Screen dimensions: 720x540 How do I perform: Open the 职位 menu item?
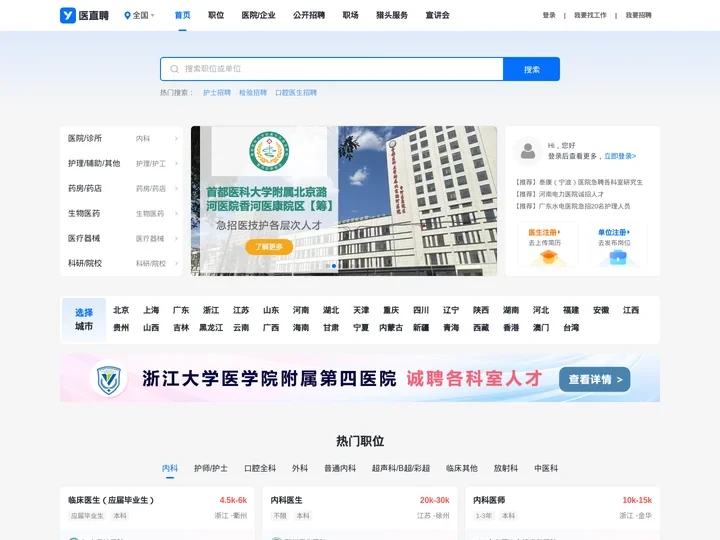tap(216, 15)
